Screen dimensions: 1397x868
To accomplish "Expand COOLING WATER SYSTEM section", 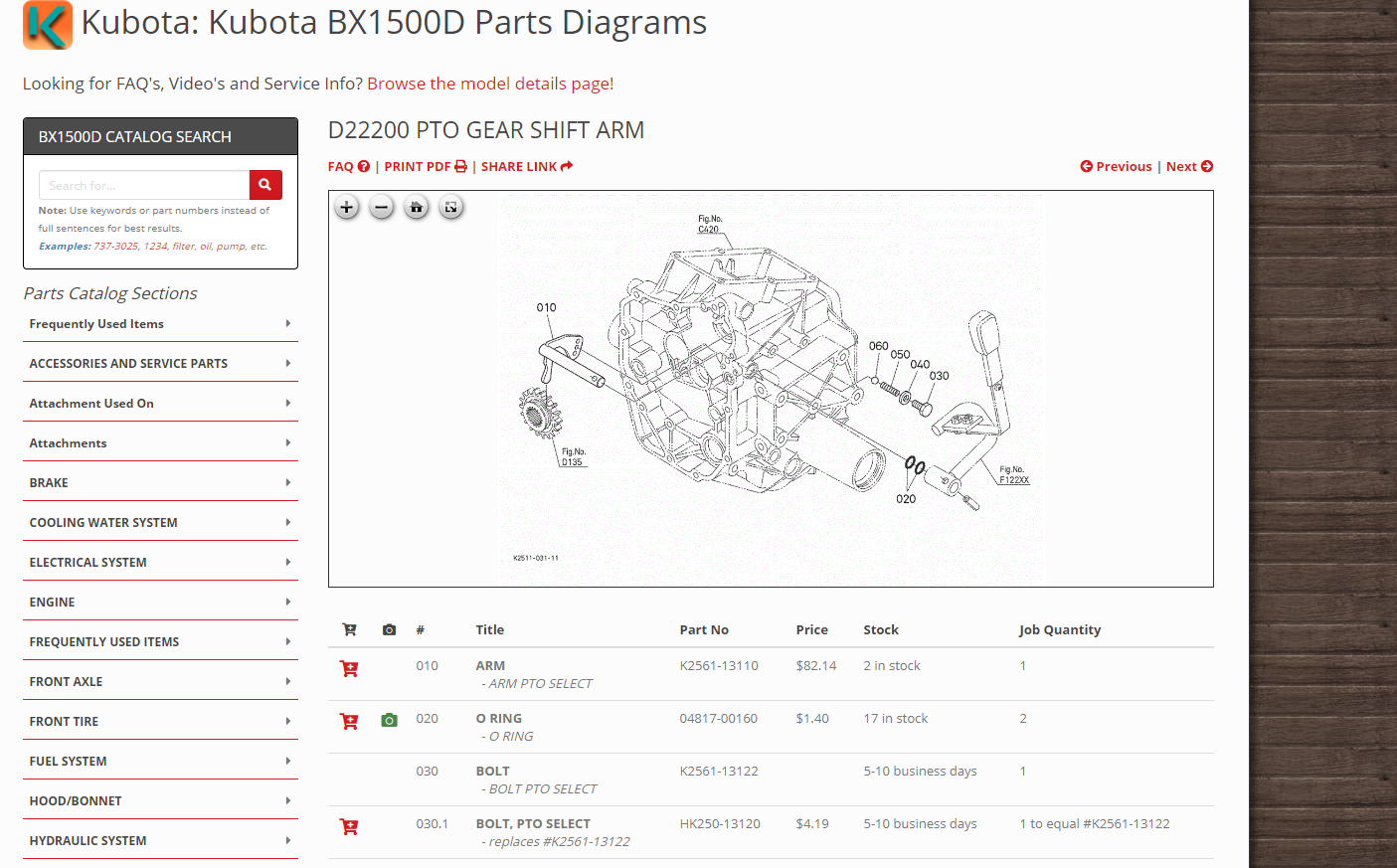I will click(x=160, y=522).
